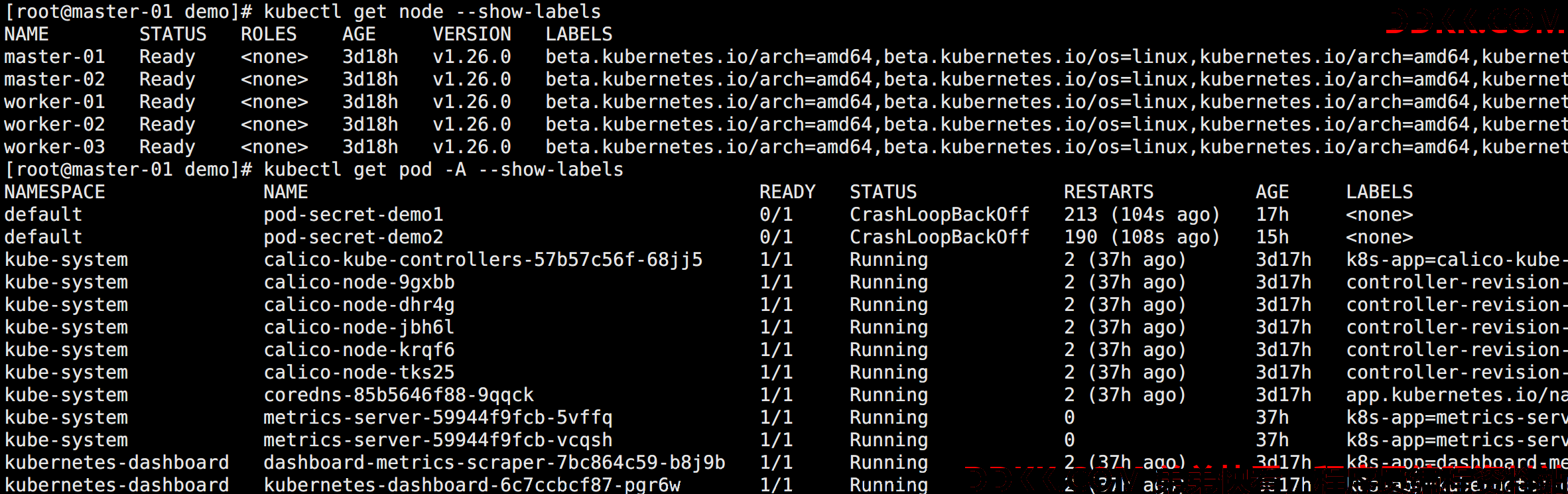Click restarts value '190 (108s ago)'

1142,237
